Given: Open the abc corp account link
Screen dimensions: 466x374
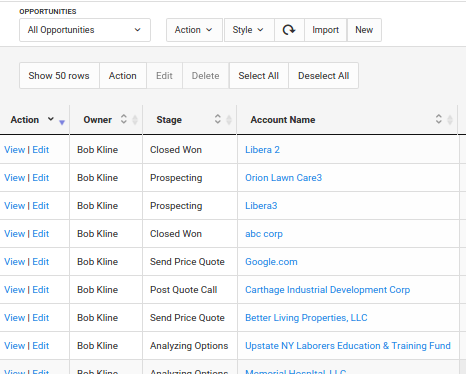Looking at the screenshot, I should (x=264, y=234).
